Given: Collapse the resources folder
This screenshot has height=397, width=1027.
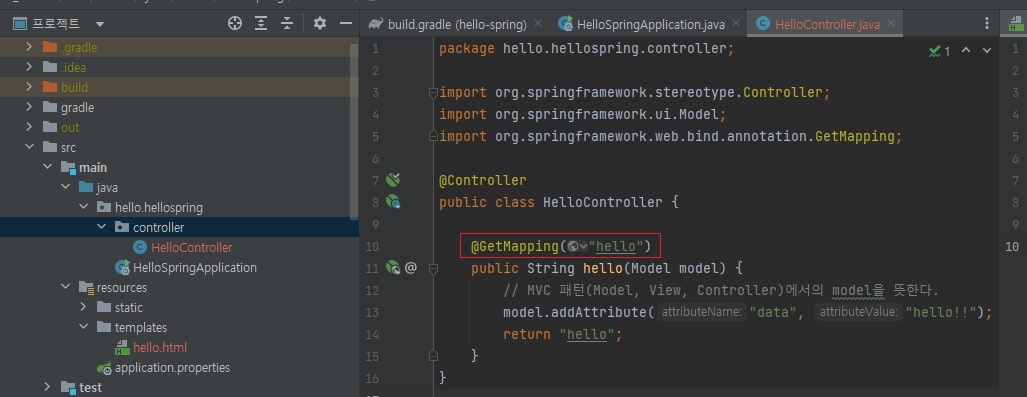Looking at the screenshot, I should pyautogui.click(x=65, y=287).
